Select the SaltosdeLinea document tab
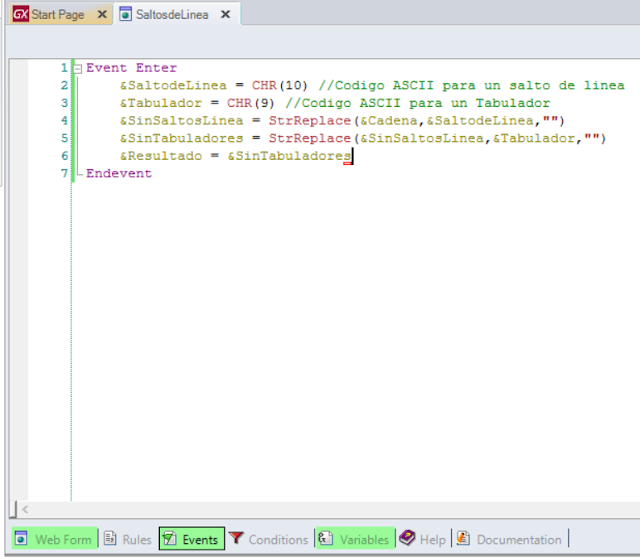The width and height of the screenshot is (640, 557). point(172,15)
